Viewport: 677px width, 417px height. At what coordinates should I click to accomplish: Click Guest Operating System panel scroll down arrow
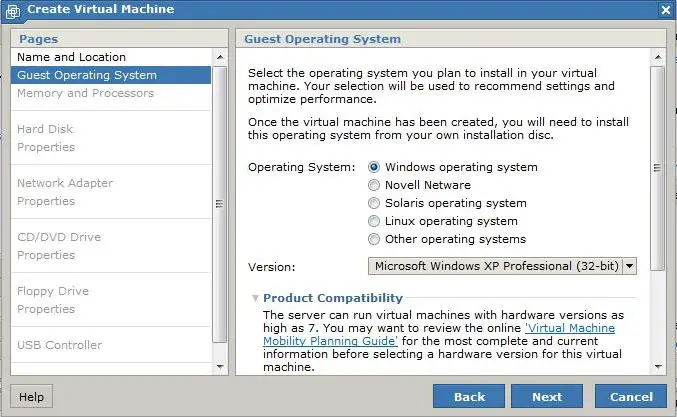pyautogui.click(x=658, y=367)
